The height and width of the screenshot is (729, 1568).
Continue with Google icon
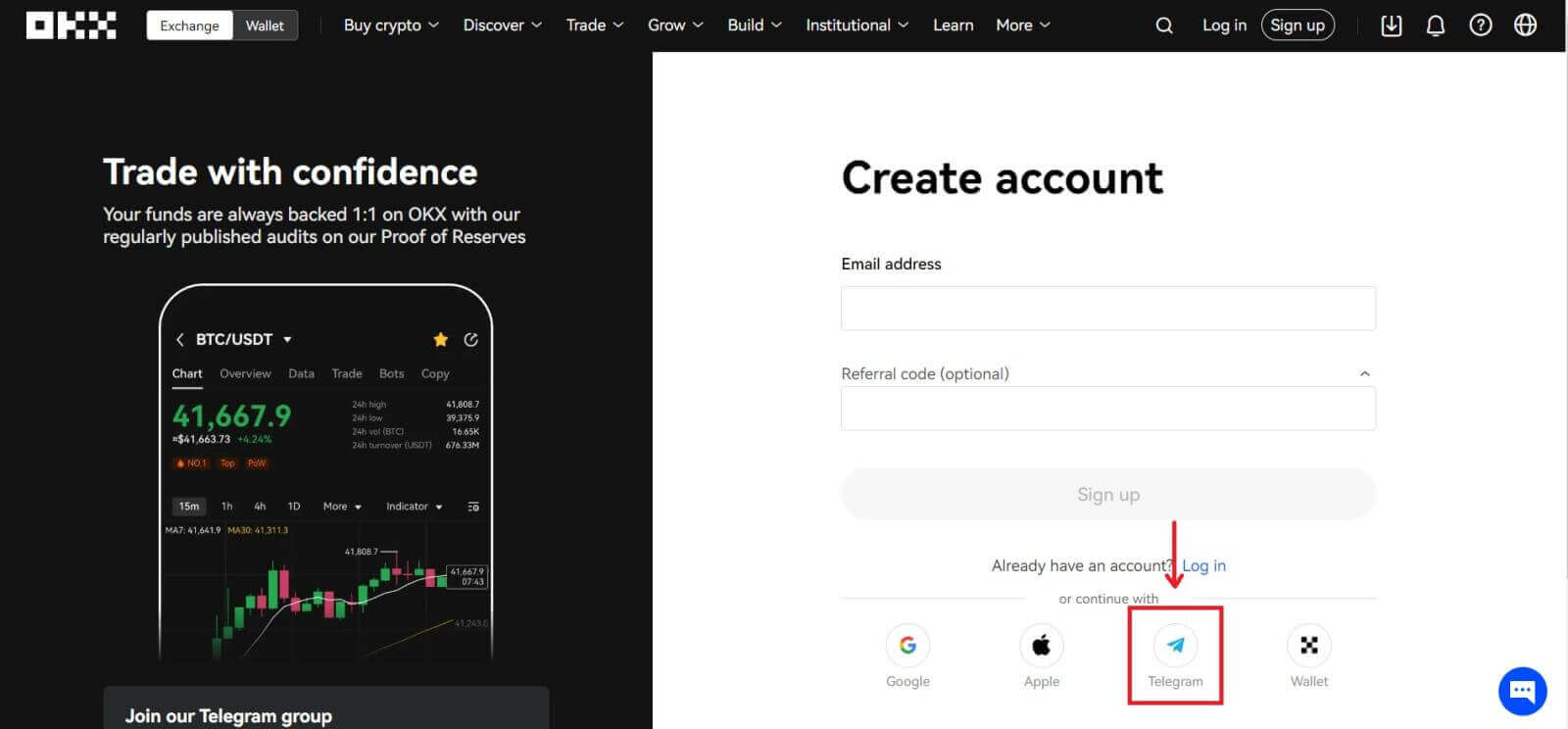click(907, 646)
